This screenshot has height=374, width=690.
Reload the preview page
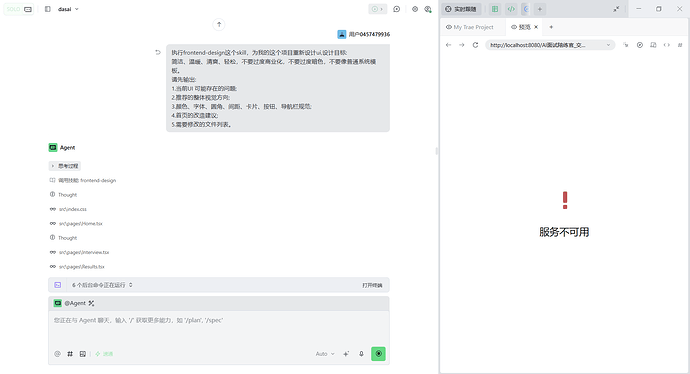pos(475,45)
